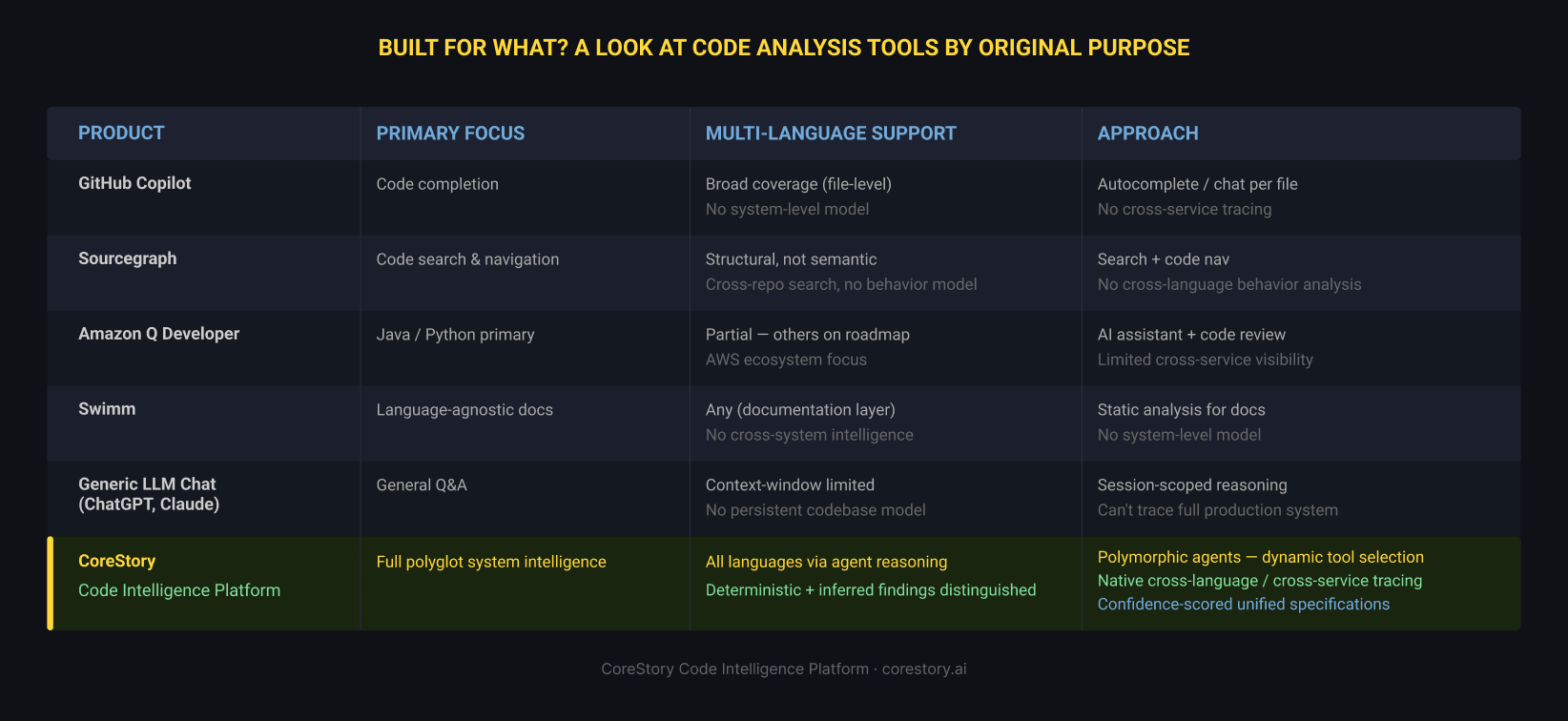Click AWS ecosystem focus text
The width and height of the screenshot is (1568, 721).
pos(786,360)
